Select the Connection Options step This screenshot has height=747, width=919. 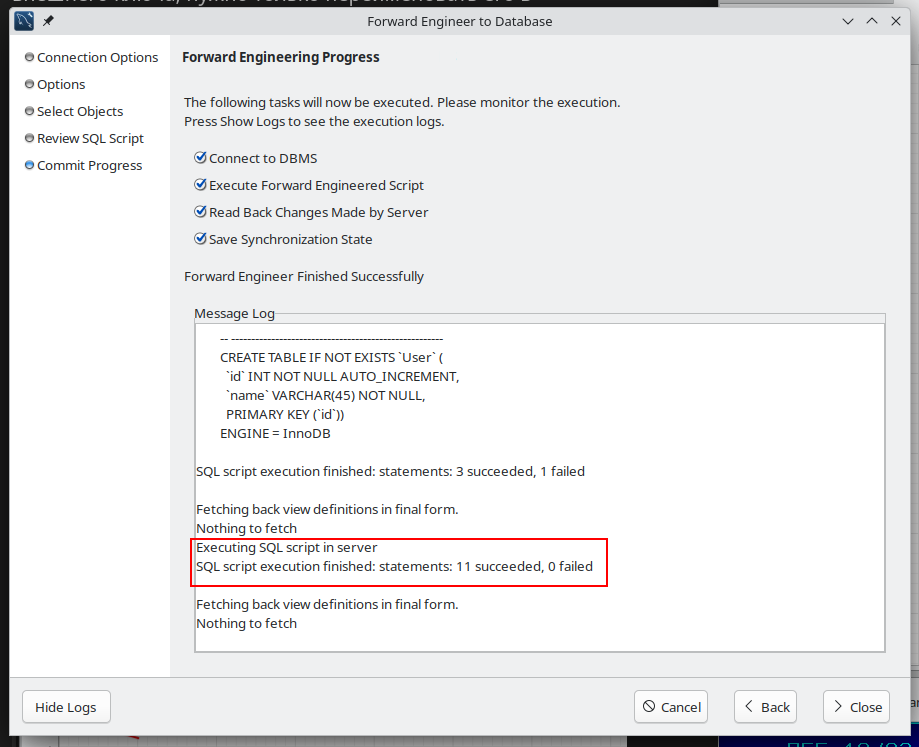click(x=97, y=58)
